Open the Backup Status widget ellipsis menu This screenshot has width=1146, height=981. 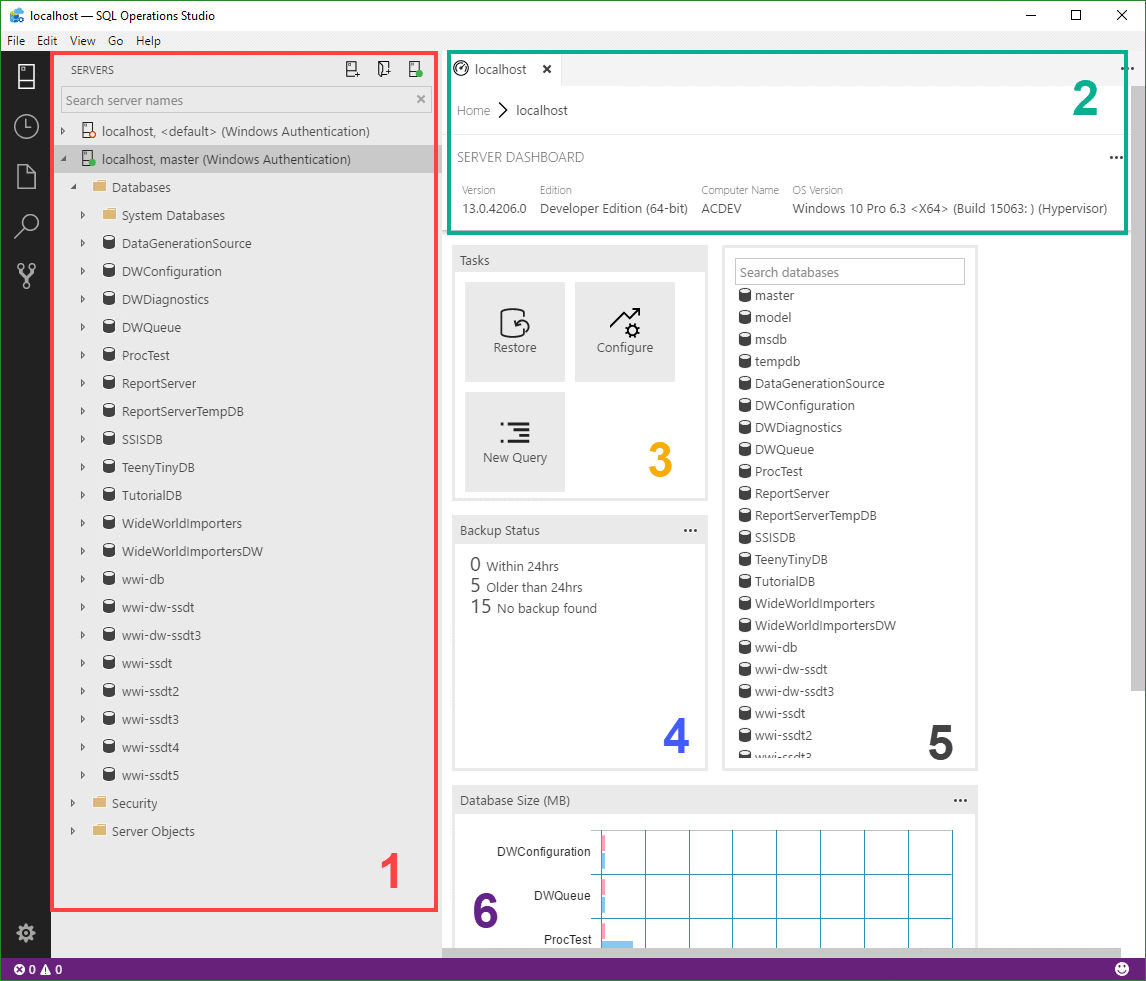tap(690, 531)
